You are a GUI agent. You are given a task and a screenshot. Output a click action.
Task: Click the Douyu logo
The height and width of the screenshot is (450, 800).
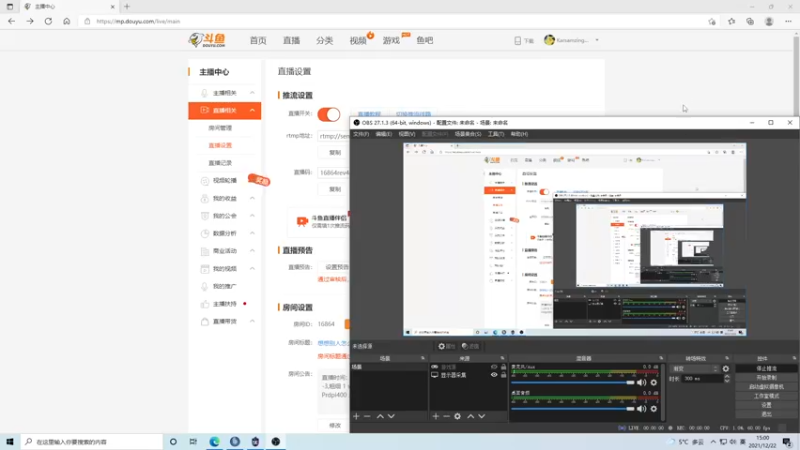click(207, 40)
